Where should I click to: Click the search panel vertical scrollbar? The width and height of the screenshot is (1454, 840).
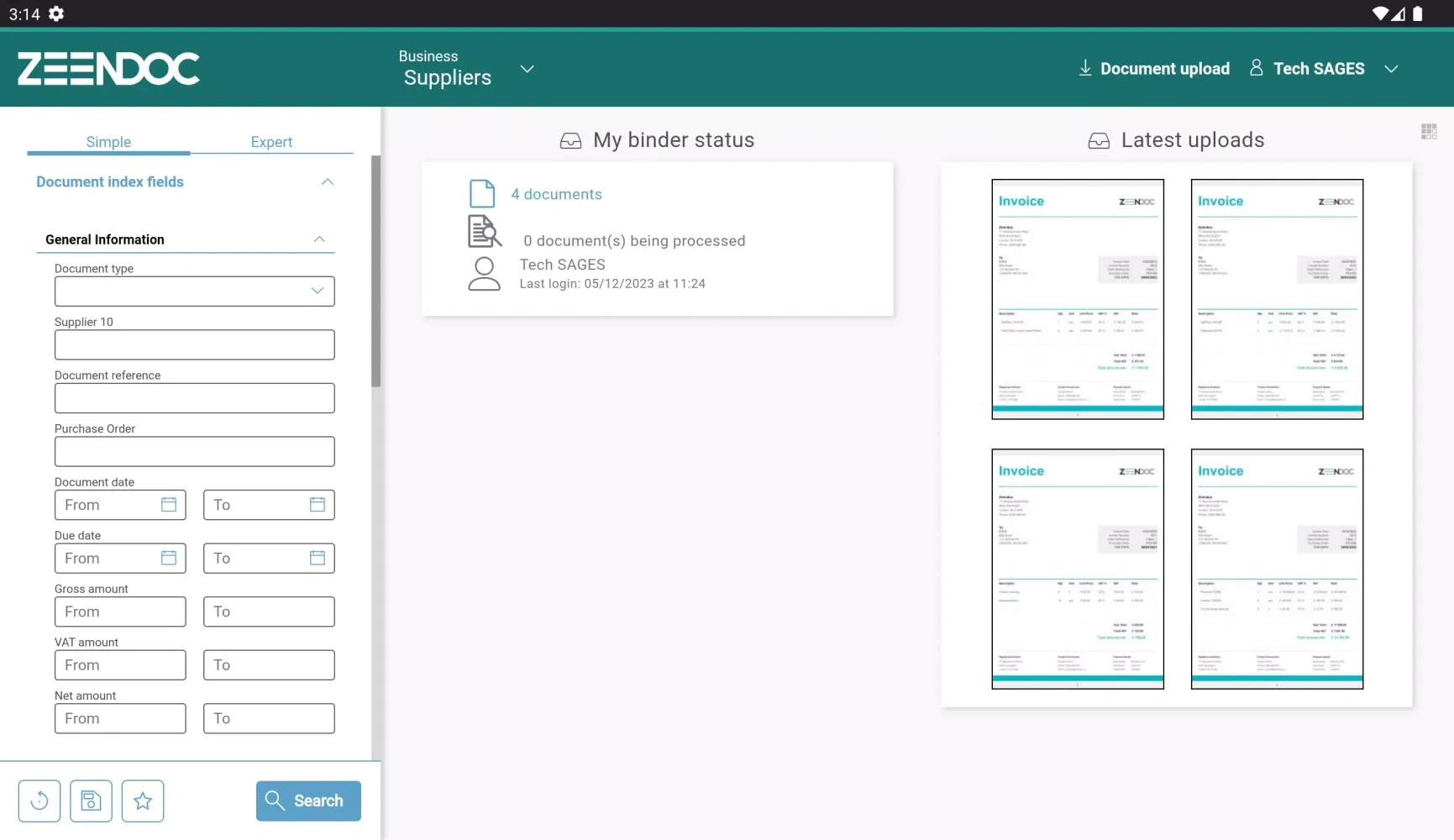pos(376,270)
